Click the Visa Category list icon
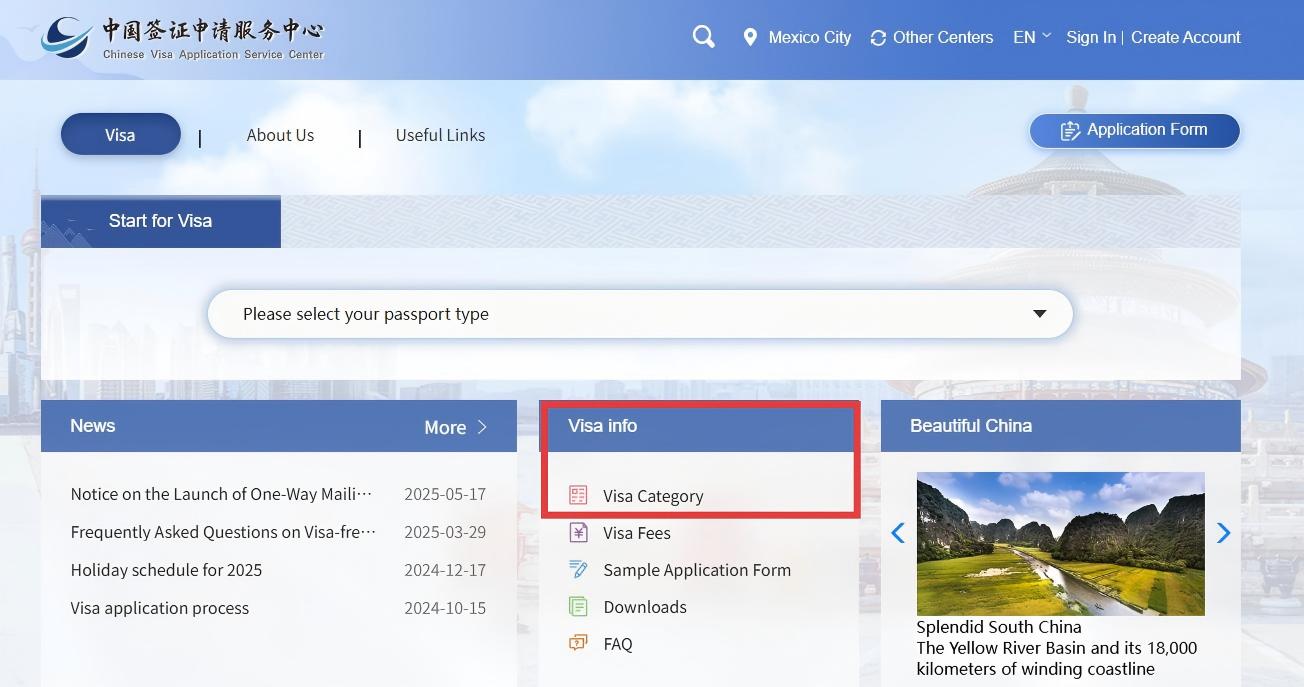Image resolution: width=1304 pixels, height=687 pixels. 578,495
